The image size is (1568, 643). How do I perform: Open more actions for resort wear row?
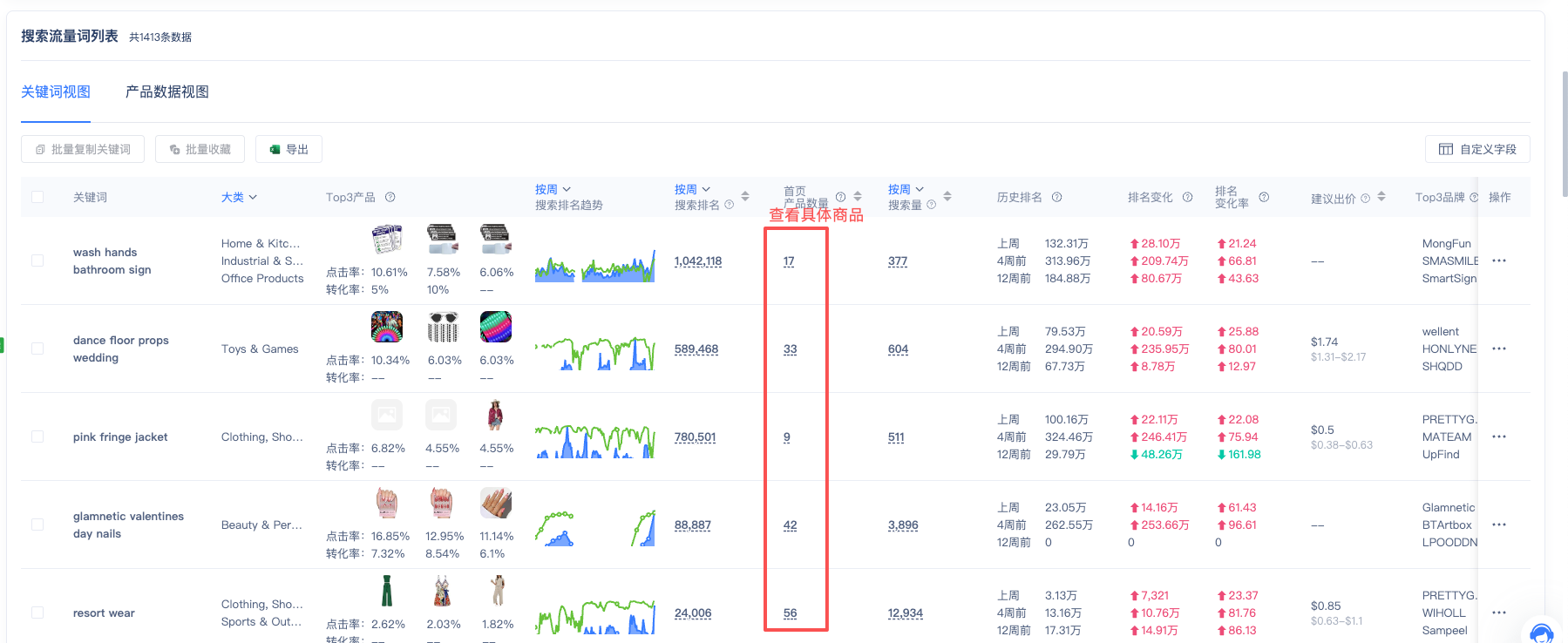(x=1499, y=613)
